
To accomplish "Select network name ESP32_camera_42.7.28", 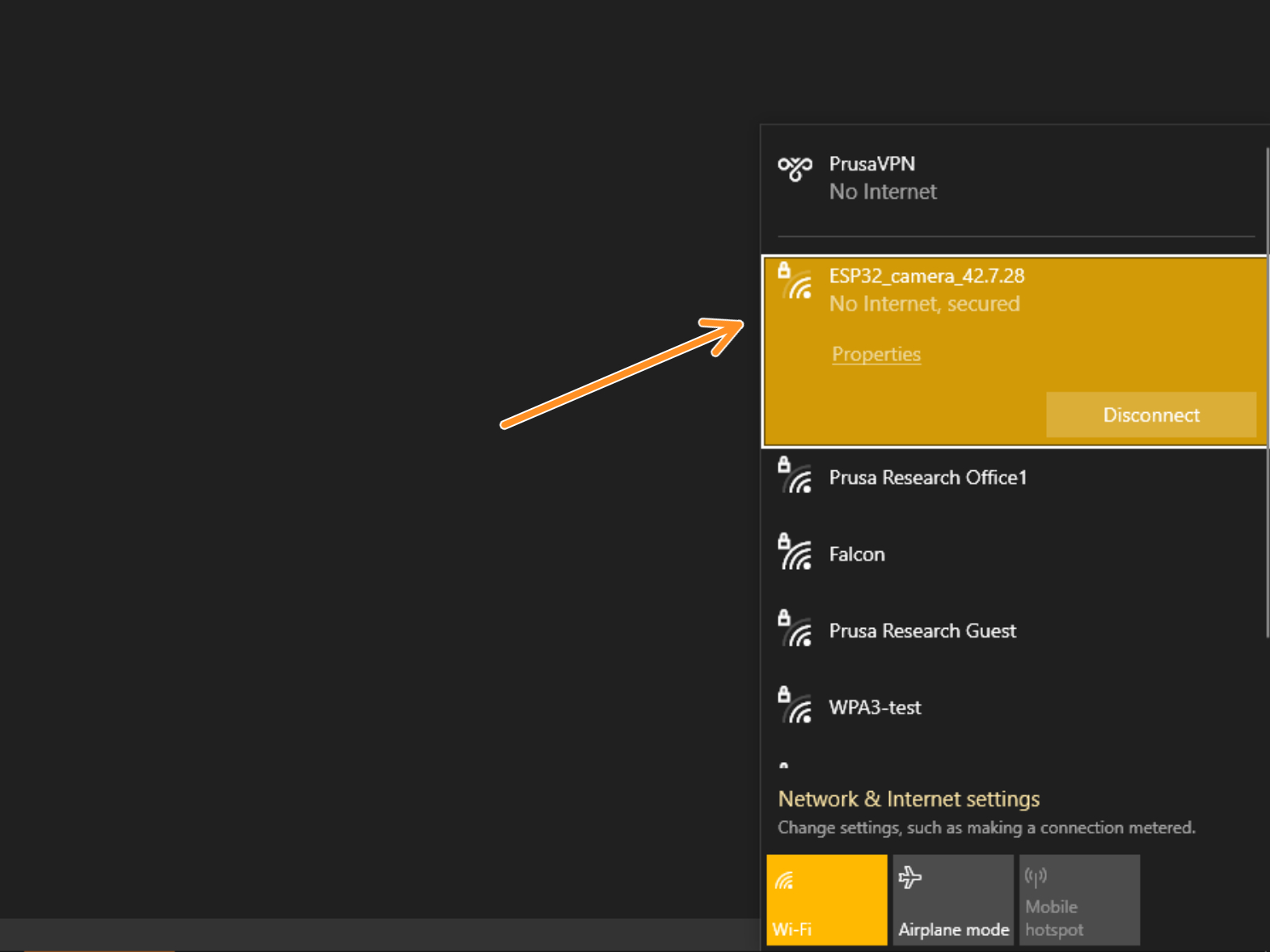I will tap(926, 276).
